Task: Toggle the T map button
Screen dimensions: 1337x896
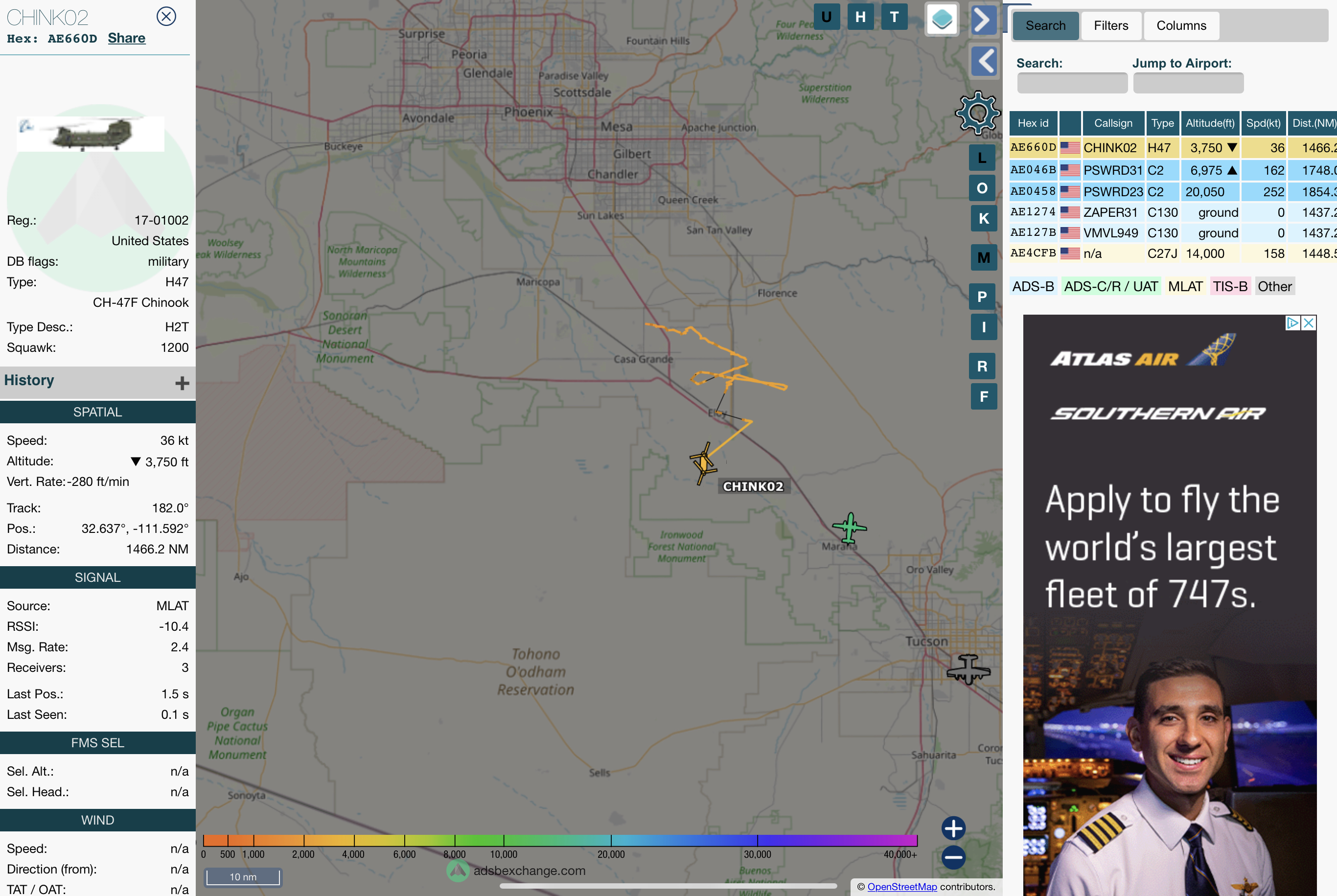Action: [894, 17]
